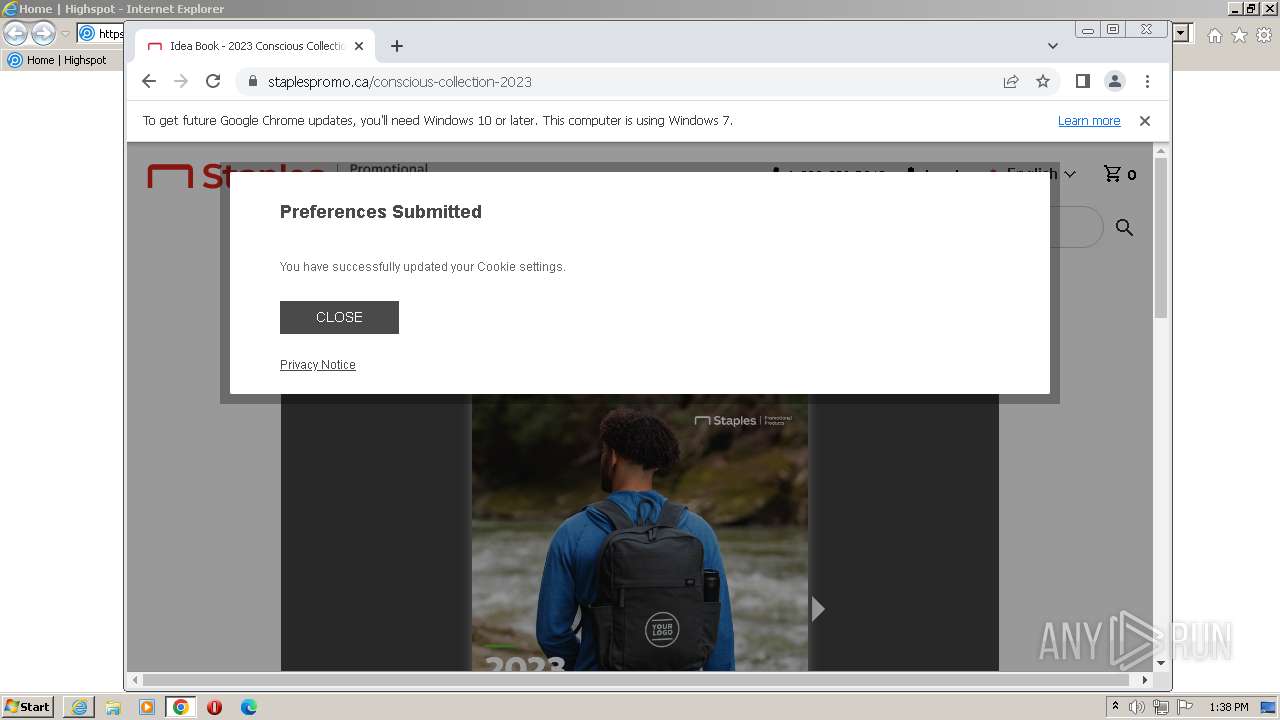Open Opera taskbar icon

click(215, 707)
